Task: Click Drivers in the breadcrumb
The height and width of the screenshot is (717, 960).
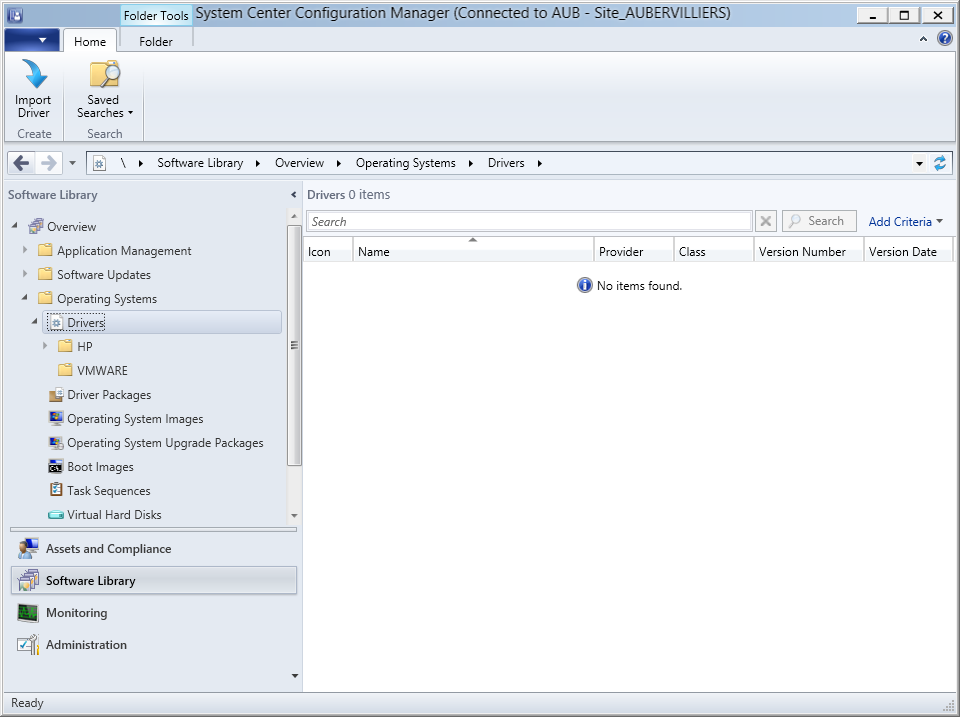Action: pyautogui.click(x=506, y=163)
